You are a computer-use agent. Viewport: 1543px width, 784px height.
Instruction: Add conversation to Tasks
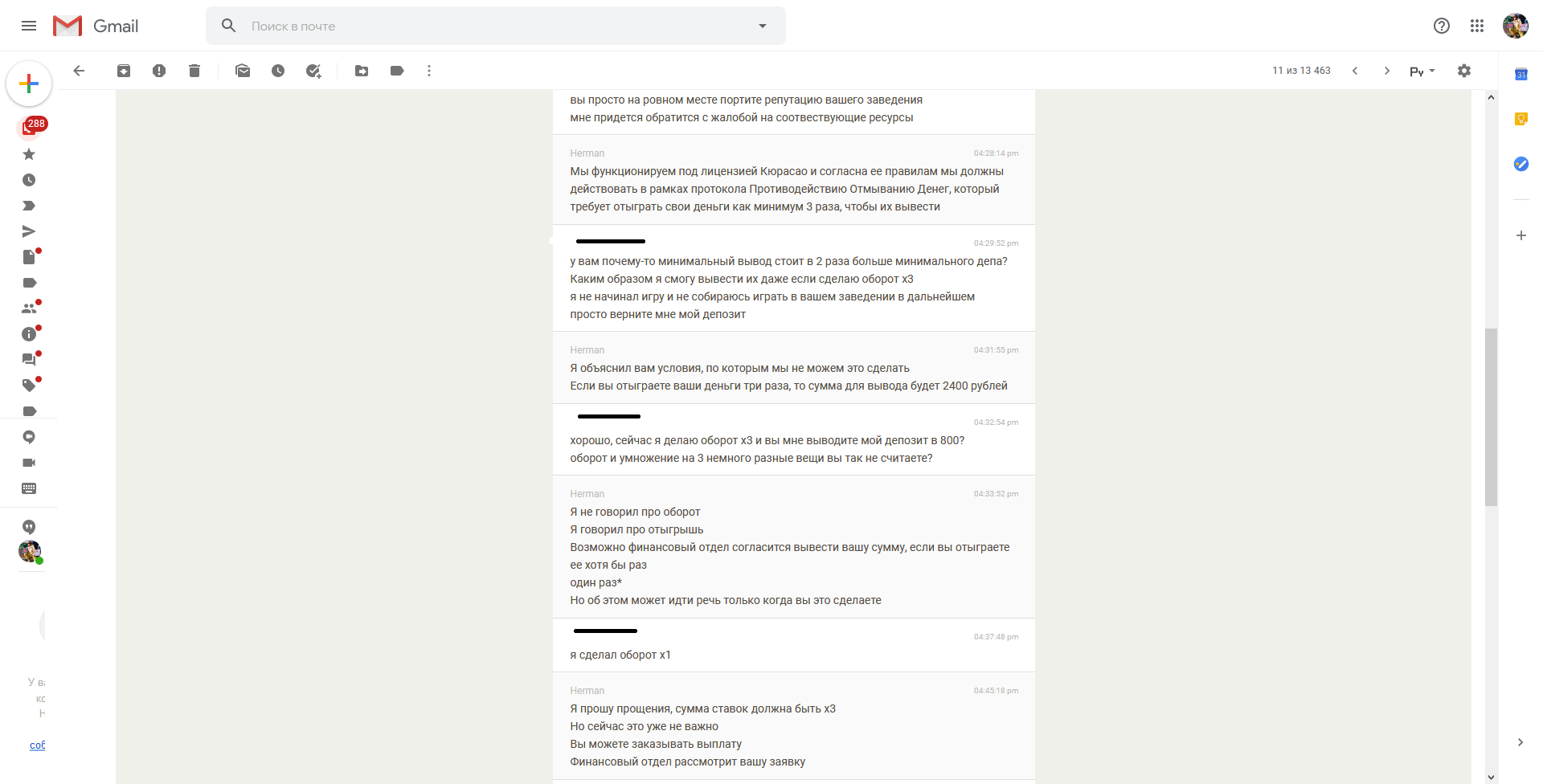pyautogui.click(x=313, y=71)
